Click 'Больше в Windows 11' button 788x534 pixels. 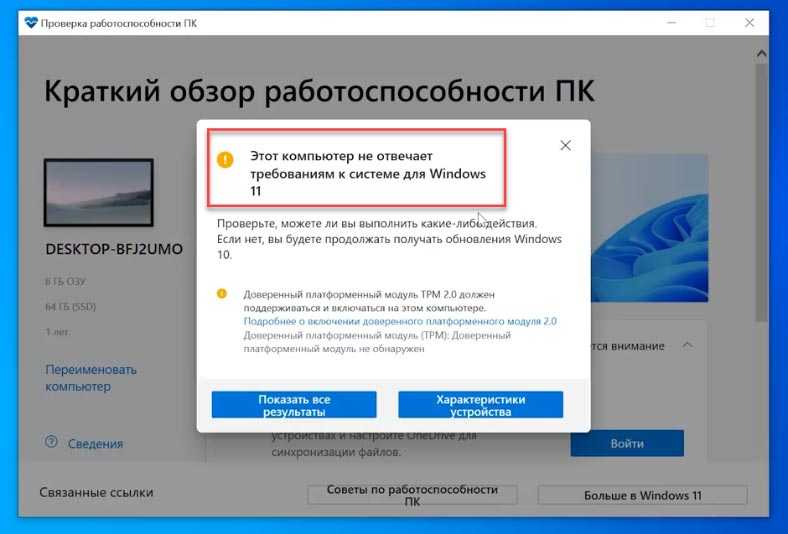click(643, 495)
